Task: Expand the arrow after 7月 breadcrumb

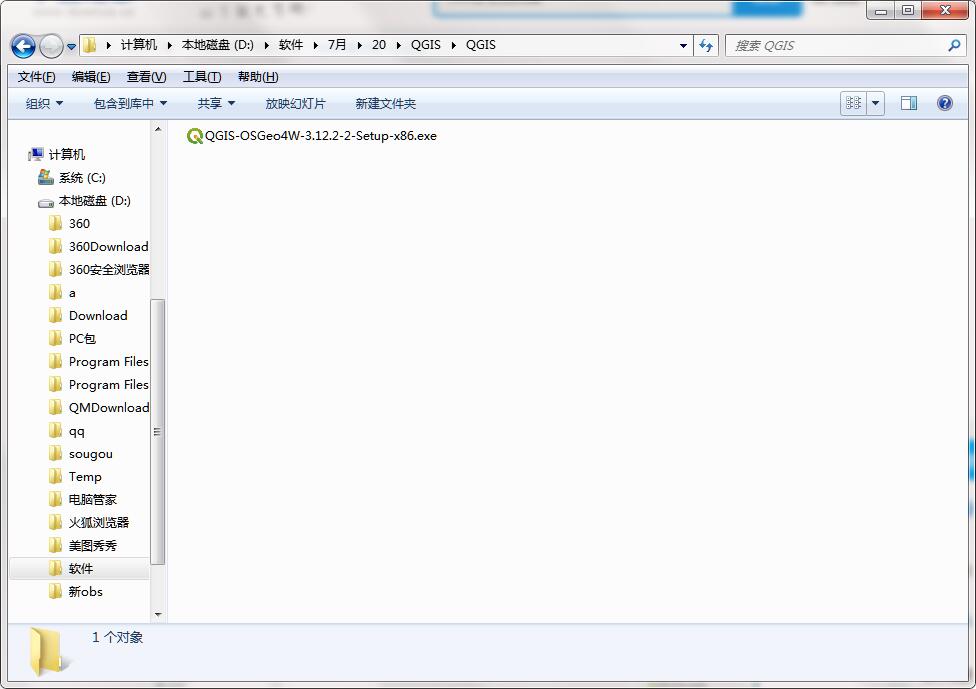Action: (x=359, y=45)
